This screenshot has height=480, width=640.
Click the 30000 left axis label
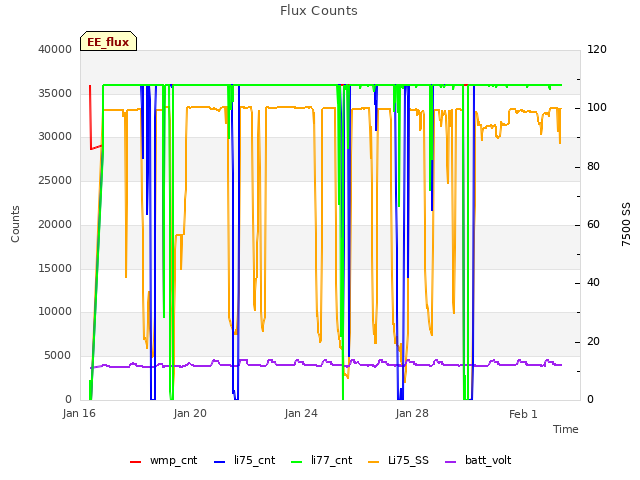[55, 136]
